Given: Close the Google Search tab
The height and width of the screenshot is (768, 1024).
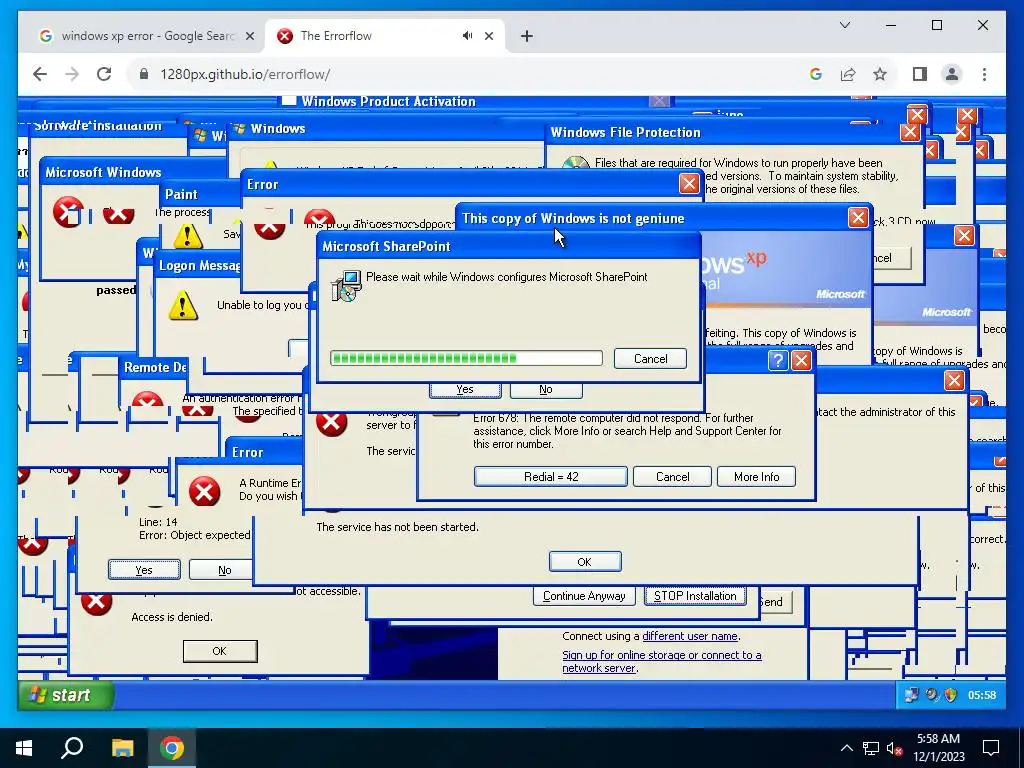Looking at the screenshot, I should pyautogui.click(x=249, y=36).
